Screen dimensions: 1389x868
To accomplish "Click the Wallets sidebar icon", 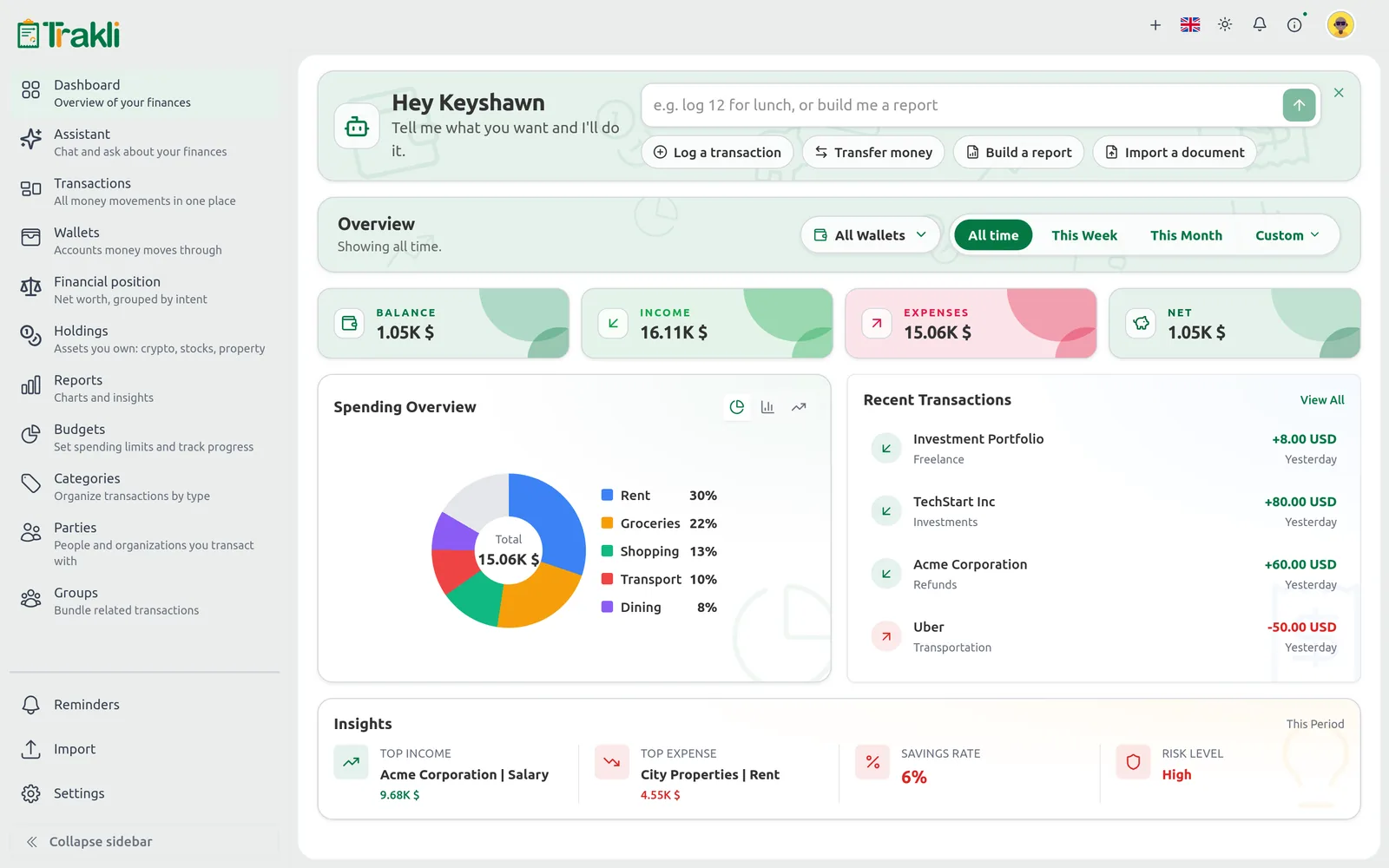I will tap(30, 237).
